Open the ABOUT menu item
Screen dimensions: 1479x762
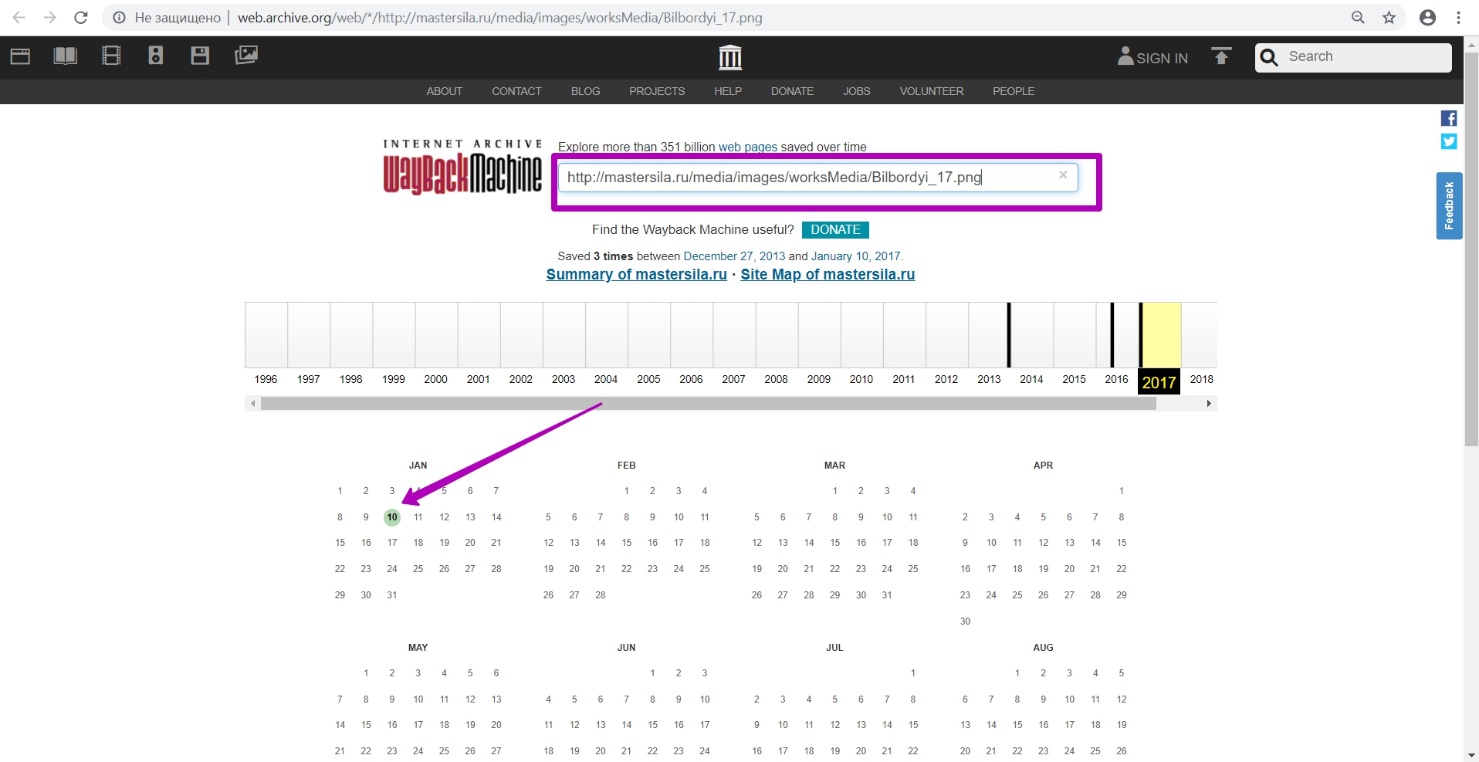(x=444, y=91)
